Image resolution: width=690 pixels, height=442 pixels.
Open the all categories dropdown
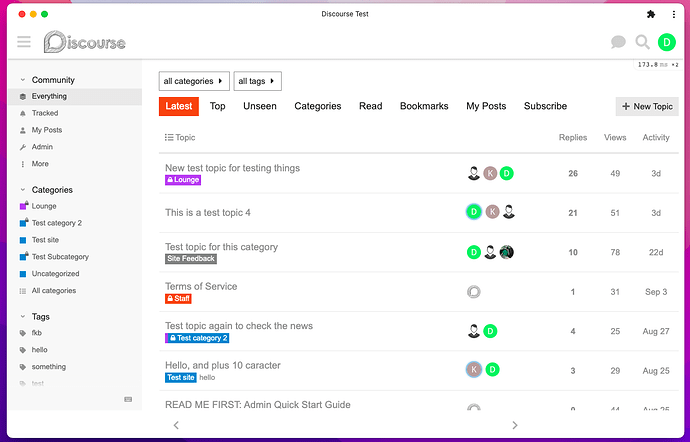(x=194, y=81)
